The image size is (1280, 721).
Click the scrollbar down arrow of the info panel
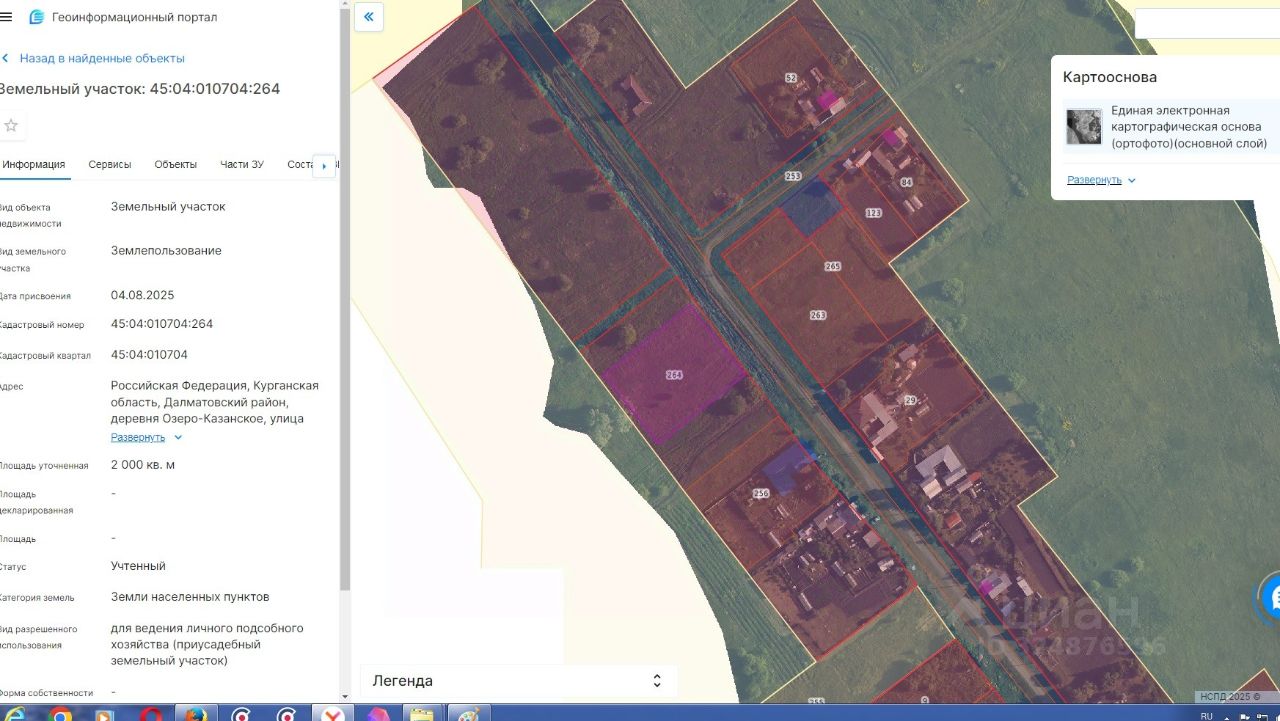tap(345, 696)
